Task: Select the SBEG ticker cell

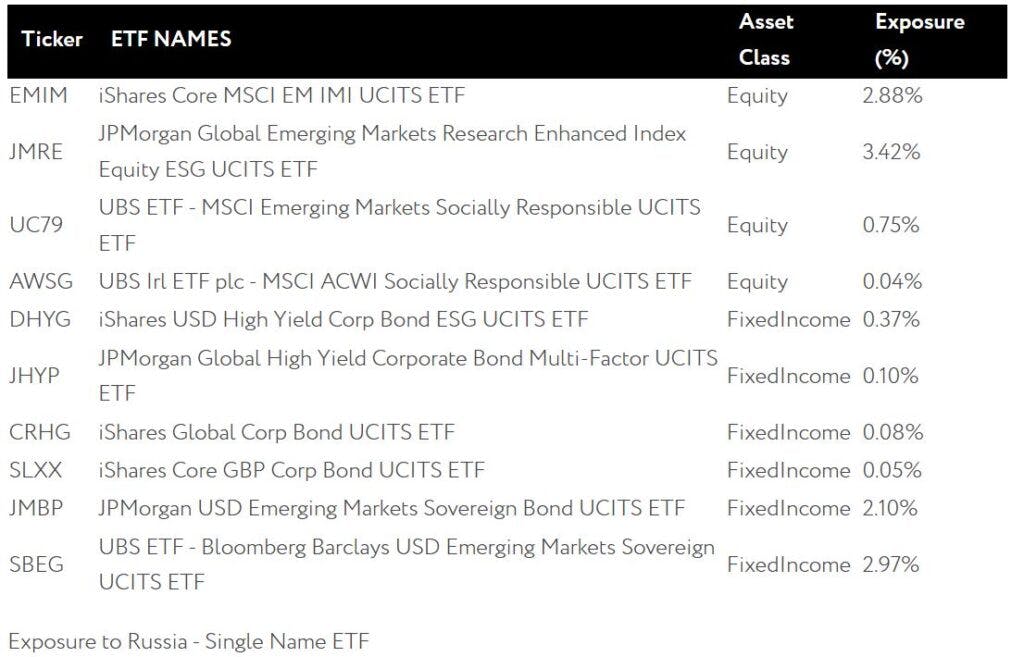Action: [x=37, y=564]
